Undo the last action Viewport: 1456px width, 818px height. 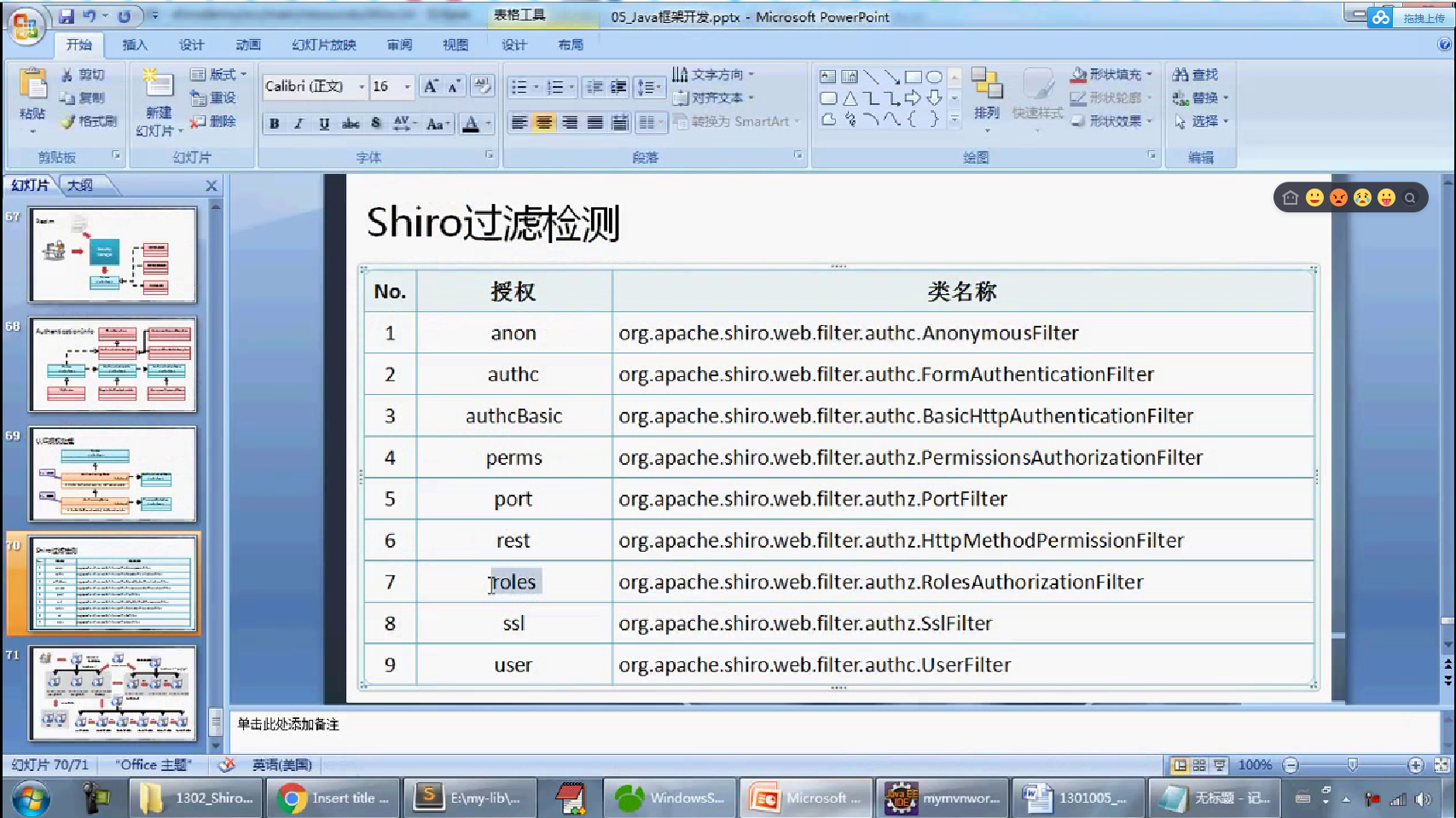tap(90, 16)
